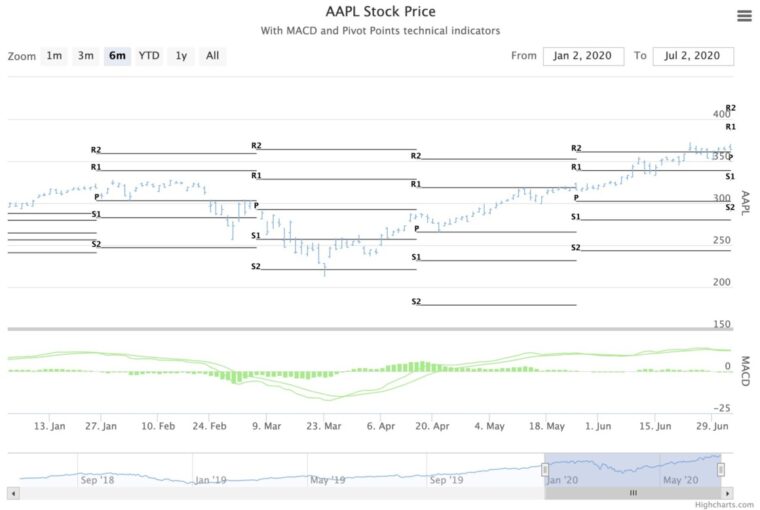
Task: Select the 1m zoom range
Action: (54, 56)
